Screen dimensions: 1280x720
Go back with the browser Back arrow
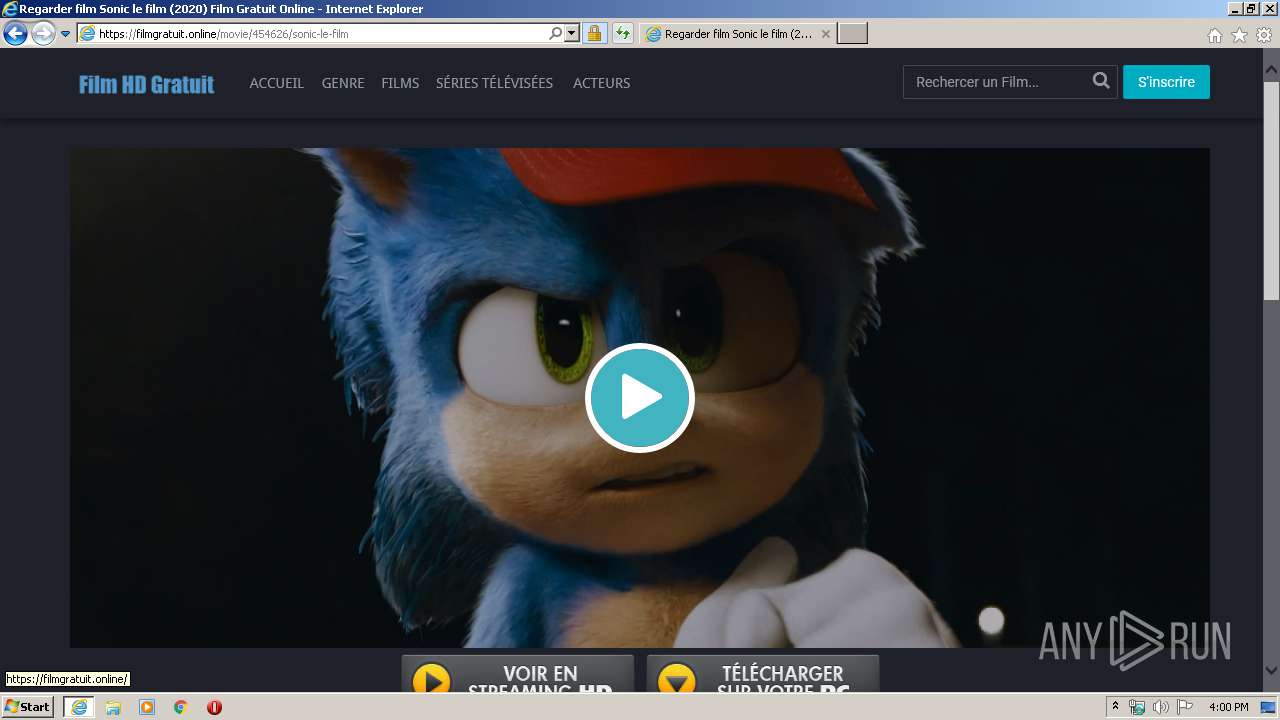click(x=15, y=33)
